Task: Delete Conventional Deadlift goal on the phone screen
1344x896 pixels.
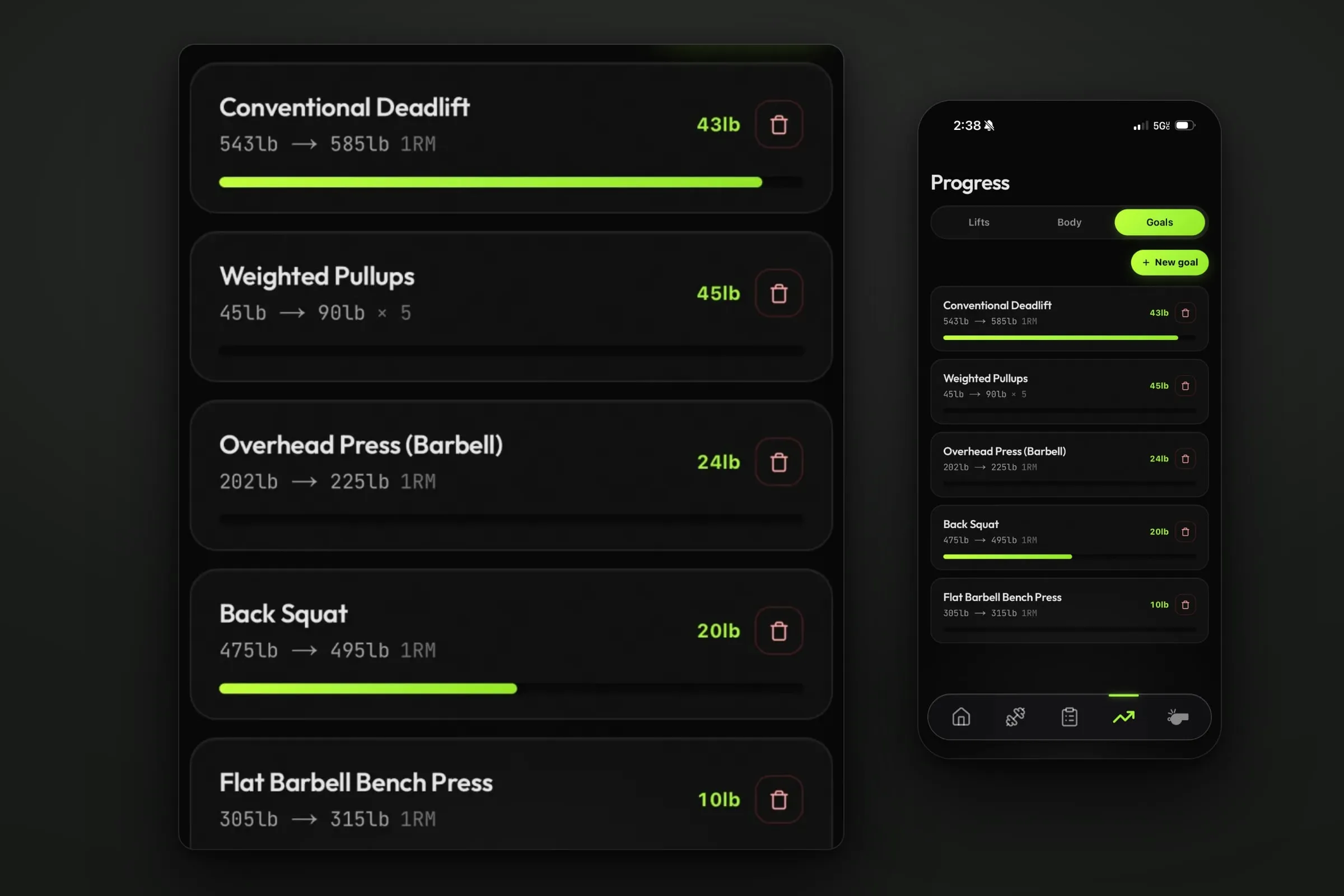Action: point(1185,313)
